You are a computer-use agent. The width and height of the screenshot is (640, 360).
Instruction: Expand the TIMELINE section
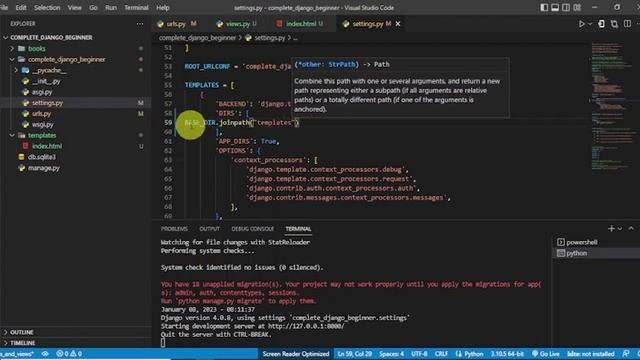(x=23, y=343)
